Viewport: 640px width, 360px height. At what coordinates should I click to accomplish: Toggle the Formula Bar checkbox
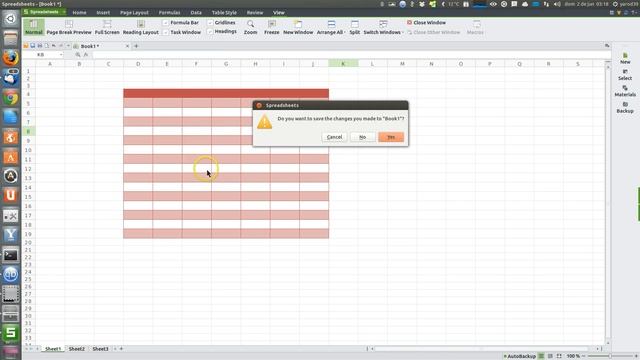(x=165, y=22)
